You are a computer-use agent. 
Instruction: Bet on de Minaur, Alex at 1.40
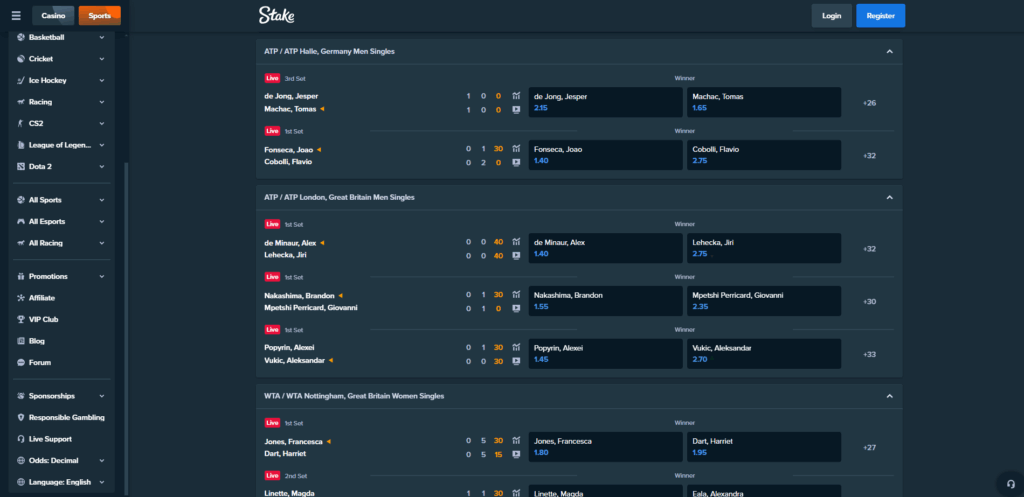pos(605,248)
